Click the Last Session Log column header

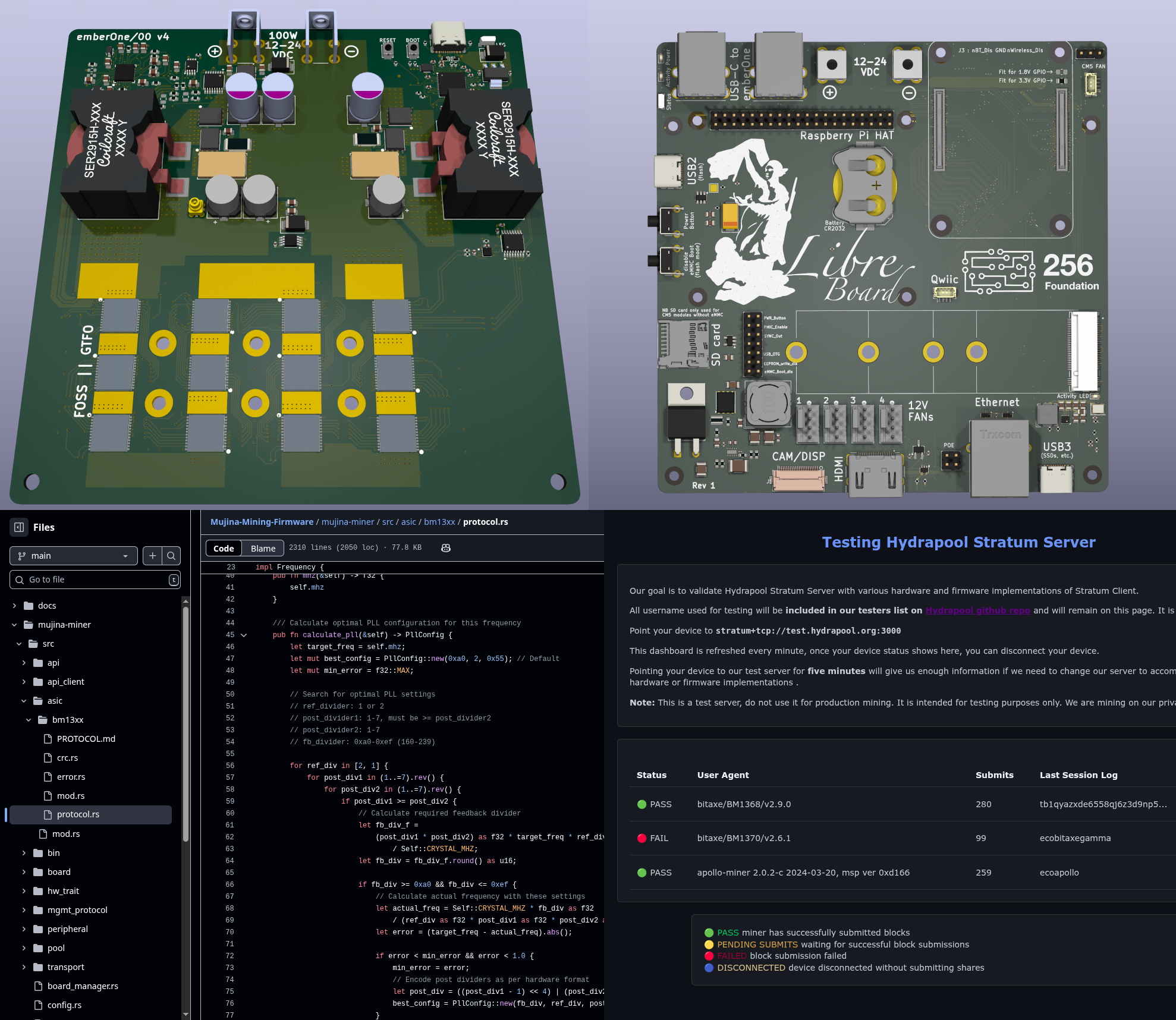point(1078,775)
